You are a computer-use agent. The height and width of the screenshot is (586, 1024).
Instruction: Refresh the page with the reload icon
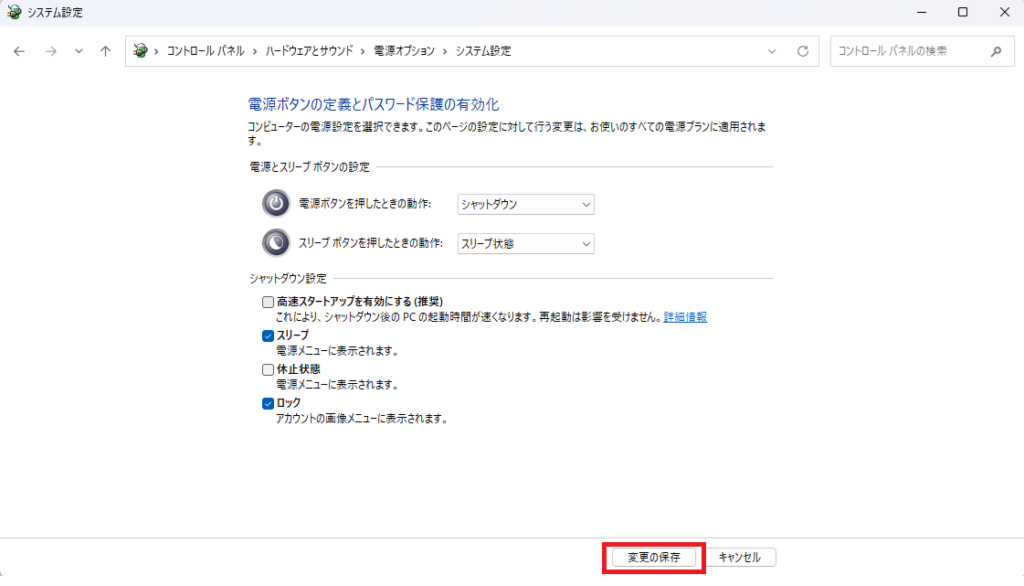click(x=804, y=50)
